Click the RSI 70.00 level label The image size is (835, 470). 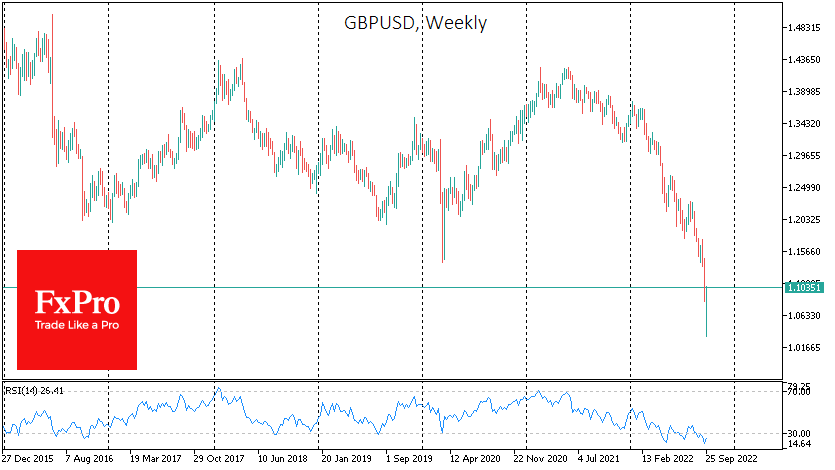799,392
